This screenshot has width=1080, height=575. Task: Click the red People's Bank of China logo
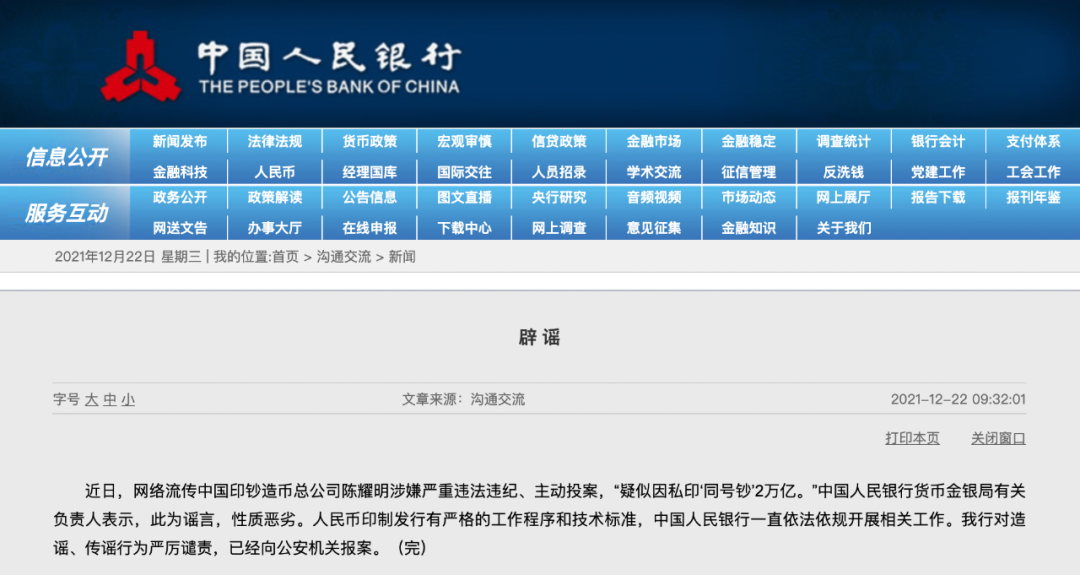tap(141, 66)
